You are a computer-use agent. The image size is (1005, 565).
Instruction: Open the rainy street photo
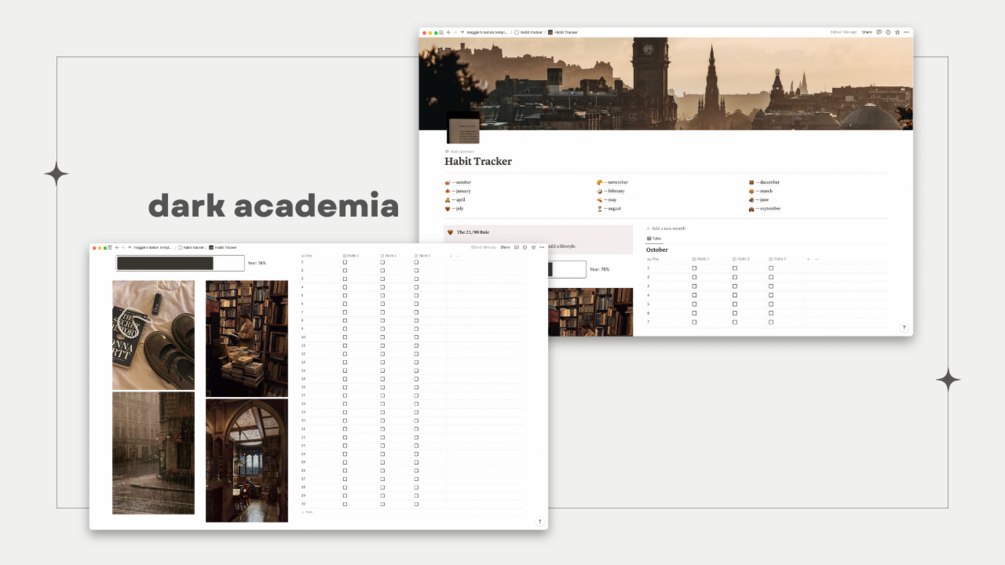(x=153, y=453)
